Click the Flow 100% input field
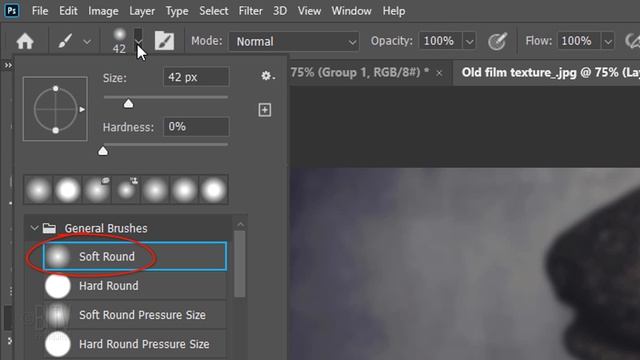 (578, 41)
